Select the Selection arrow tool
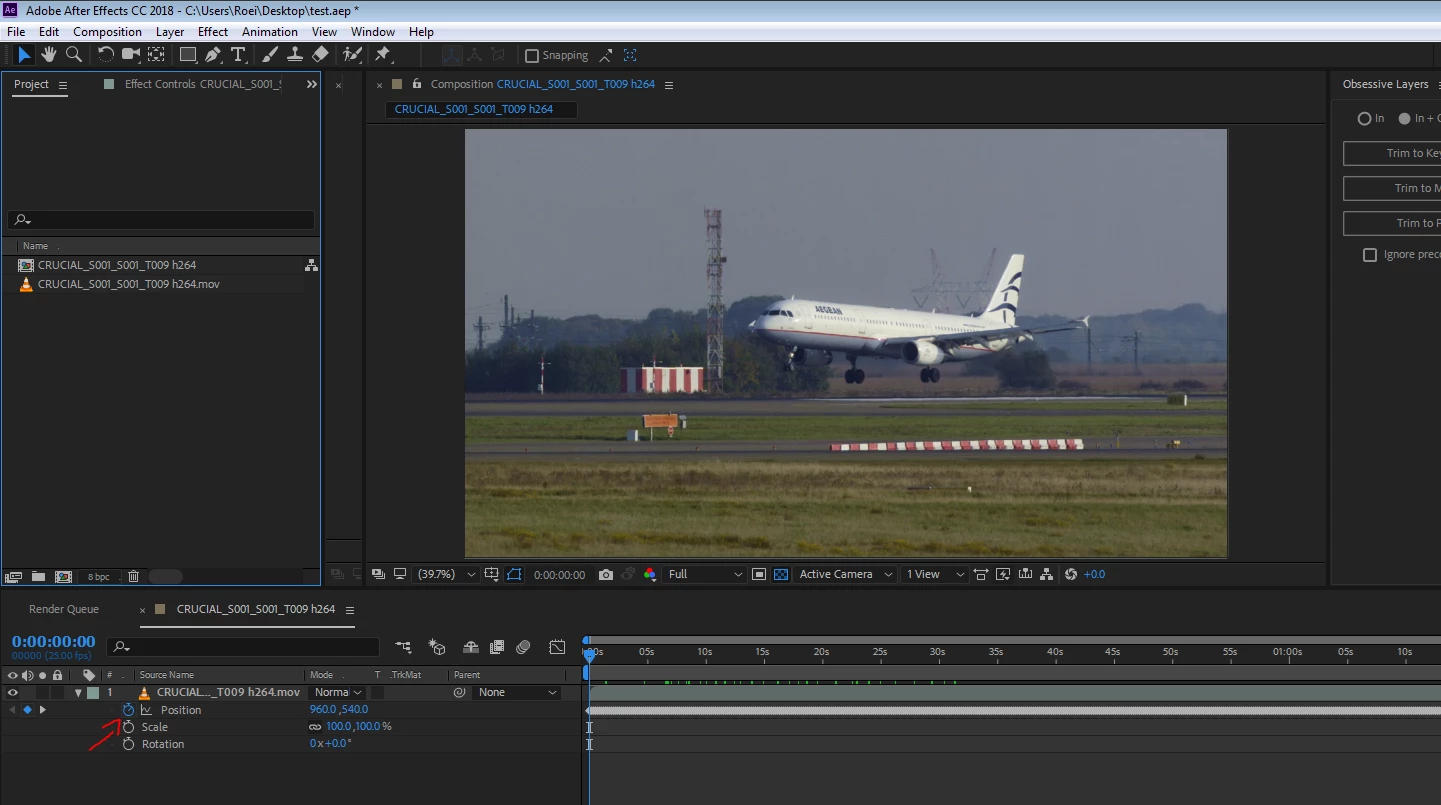 [25, 55]
